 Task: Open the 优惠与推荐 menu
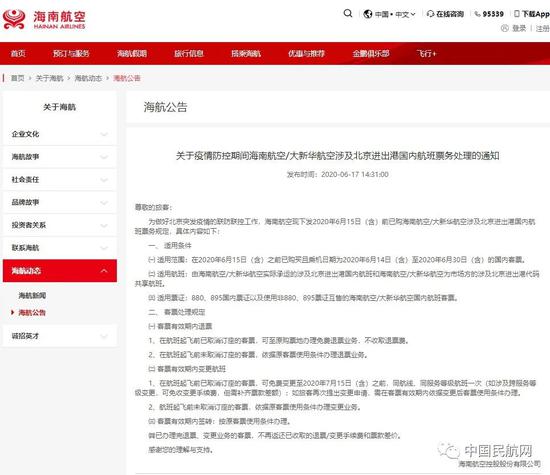[x=306, y=53]
